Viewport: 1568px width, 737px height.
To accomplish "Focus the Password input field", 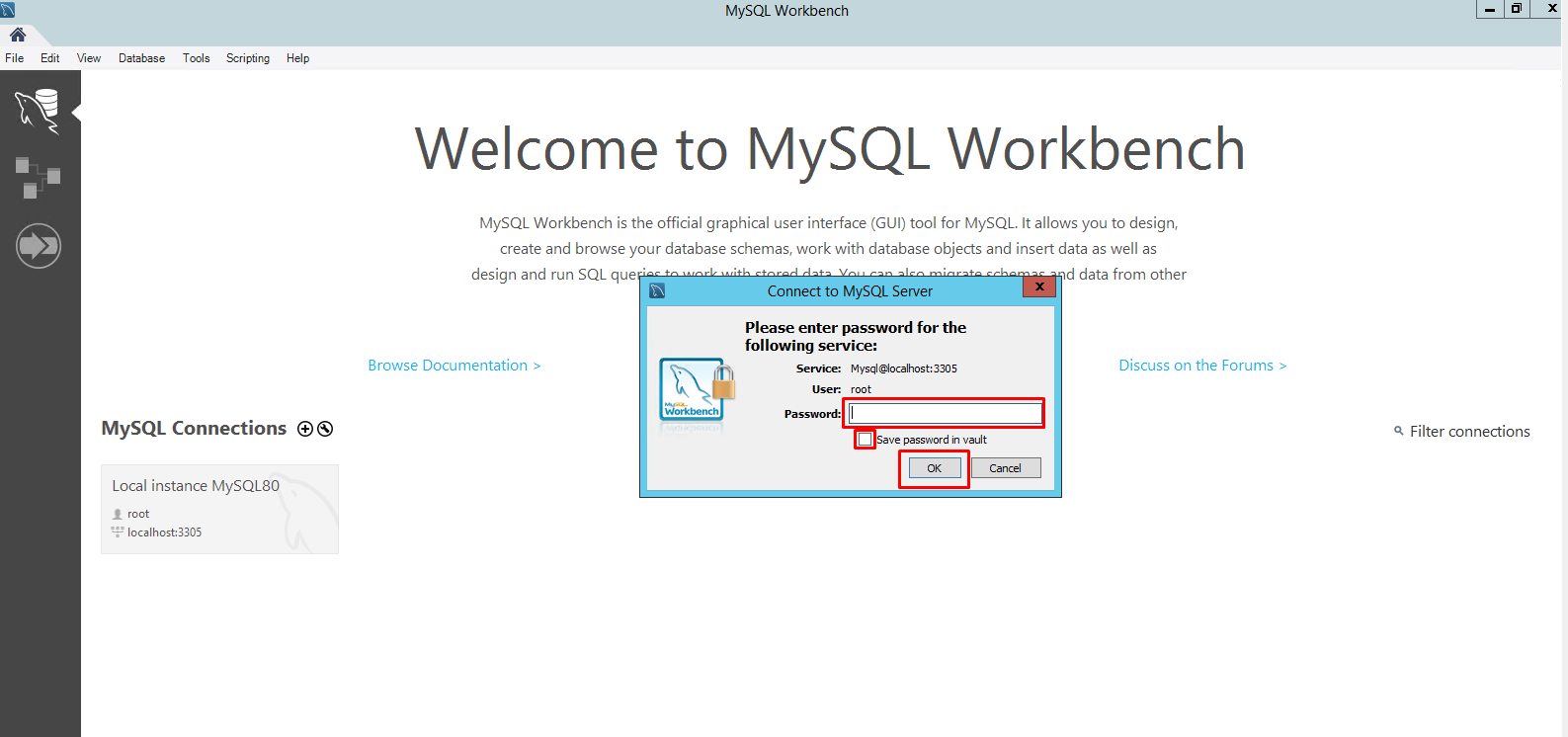I will [946, 413].
